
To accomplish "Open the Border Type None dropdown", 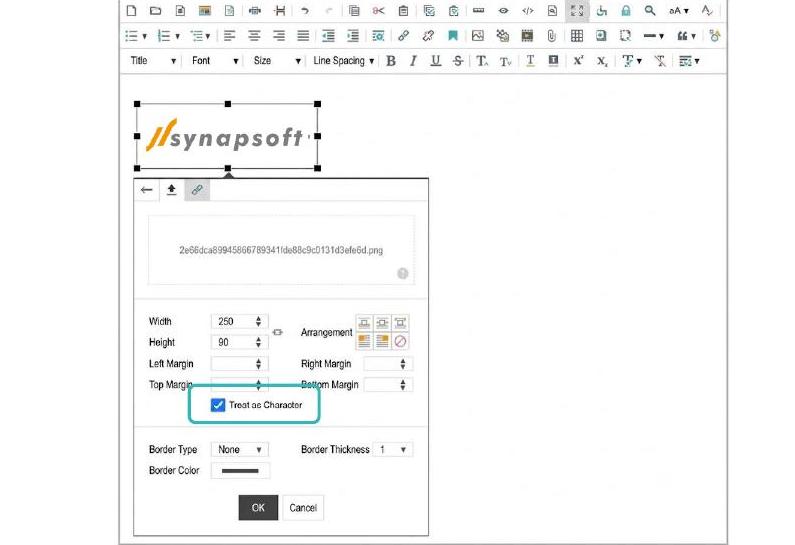I will 239,449.
